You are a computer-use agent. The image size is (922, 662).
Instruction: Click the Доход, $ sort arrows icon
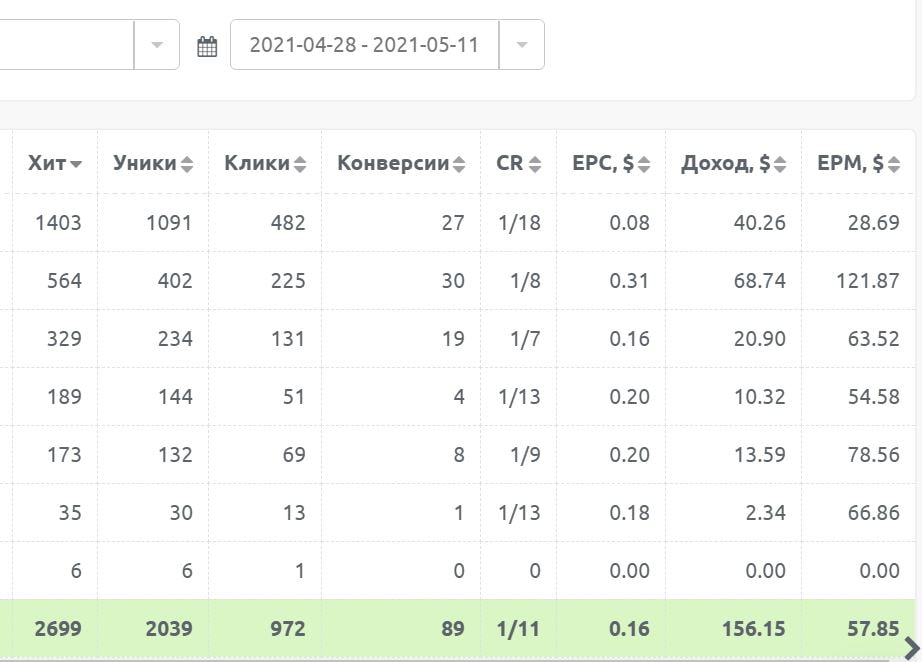pyautogui.click(x=780, y=164)
